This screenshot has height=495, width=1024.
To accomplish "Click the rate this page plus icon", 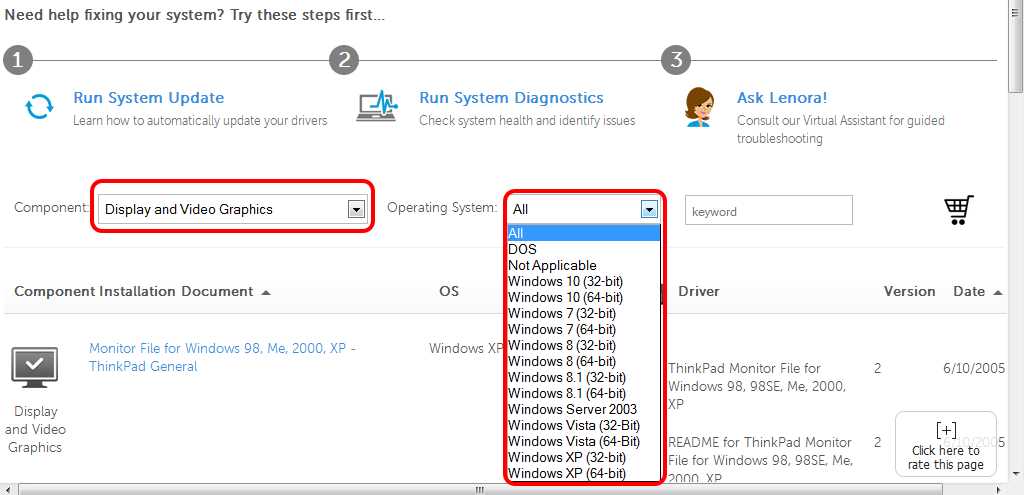I will (946, 430).
